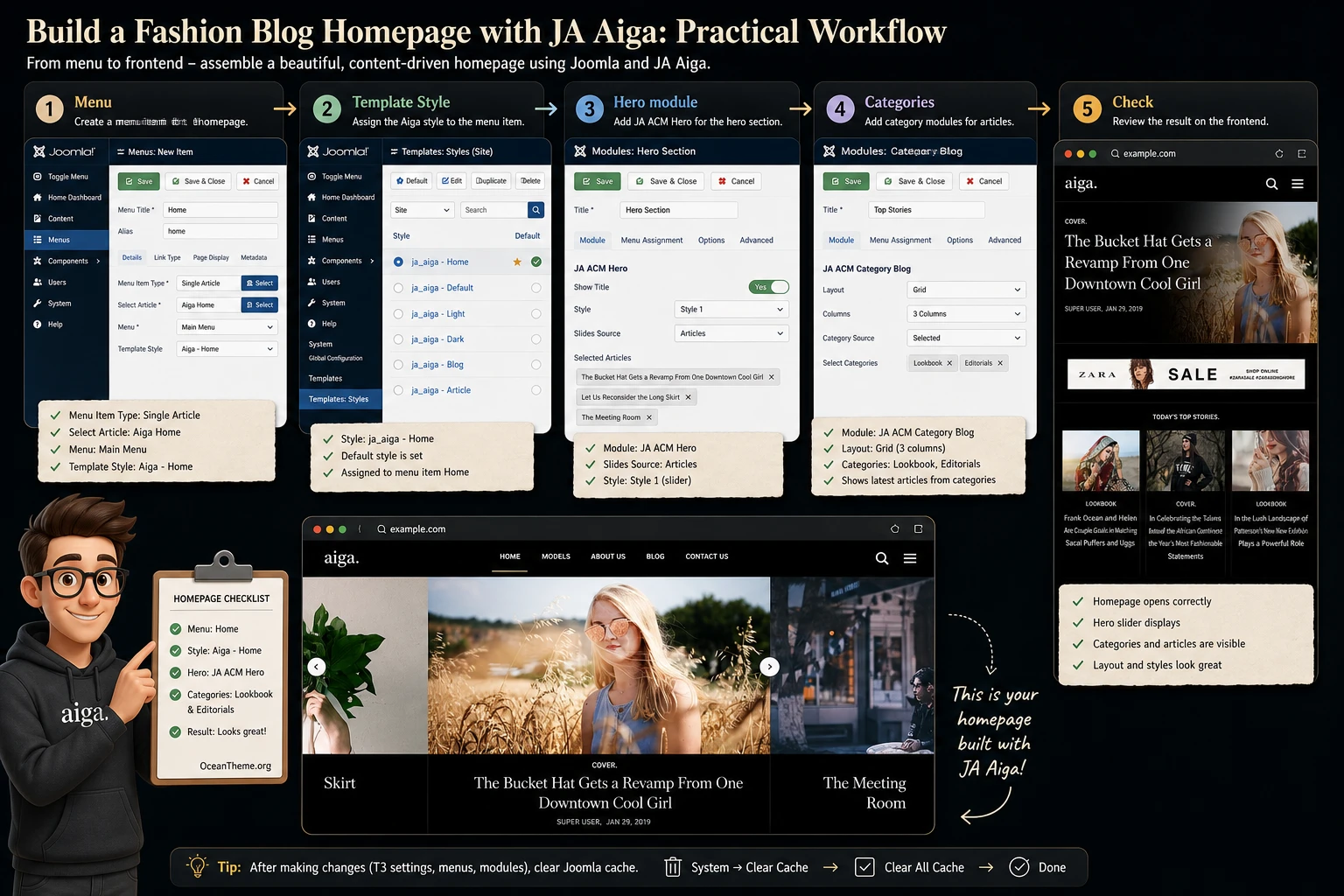Click the Menu Title field containing Home
This screenshot has width=1344, height=896.
click(x=220, y=210)
